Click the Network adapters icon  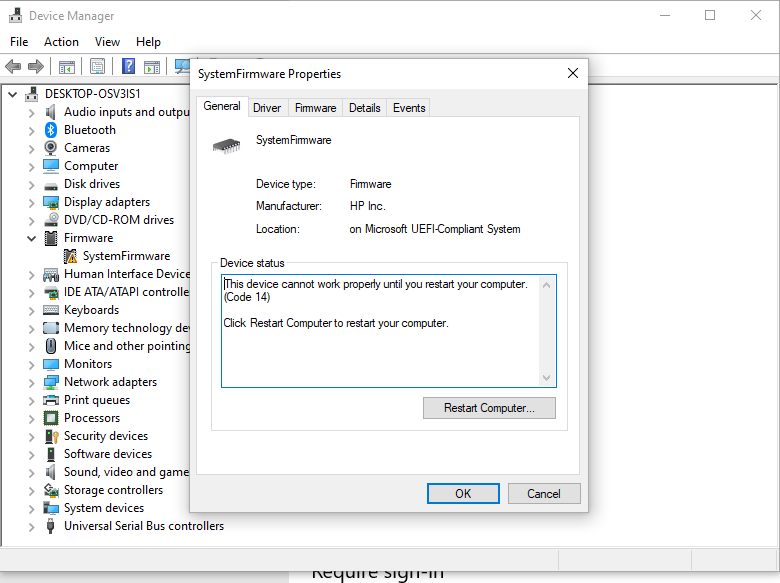[x=51, y=382]
